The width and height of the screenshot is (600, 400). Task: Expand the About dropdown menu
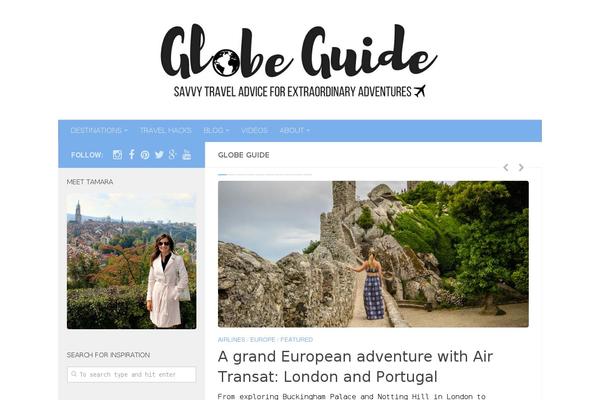pyautogui.click(x=294, y=131)
